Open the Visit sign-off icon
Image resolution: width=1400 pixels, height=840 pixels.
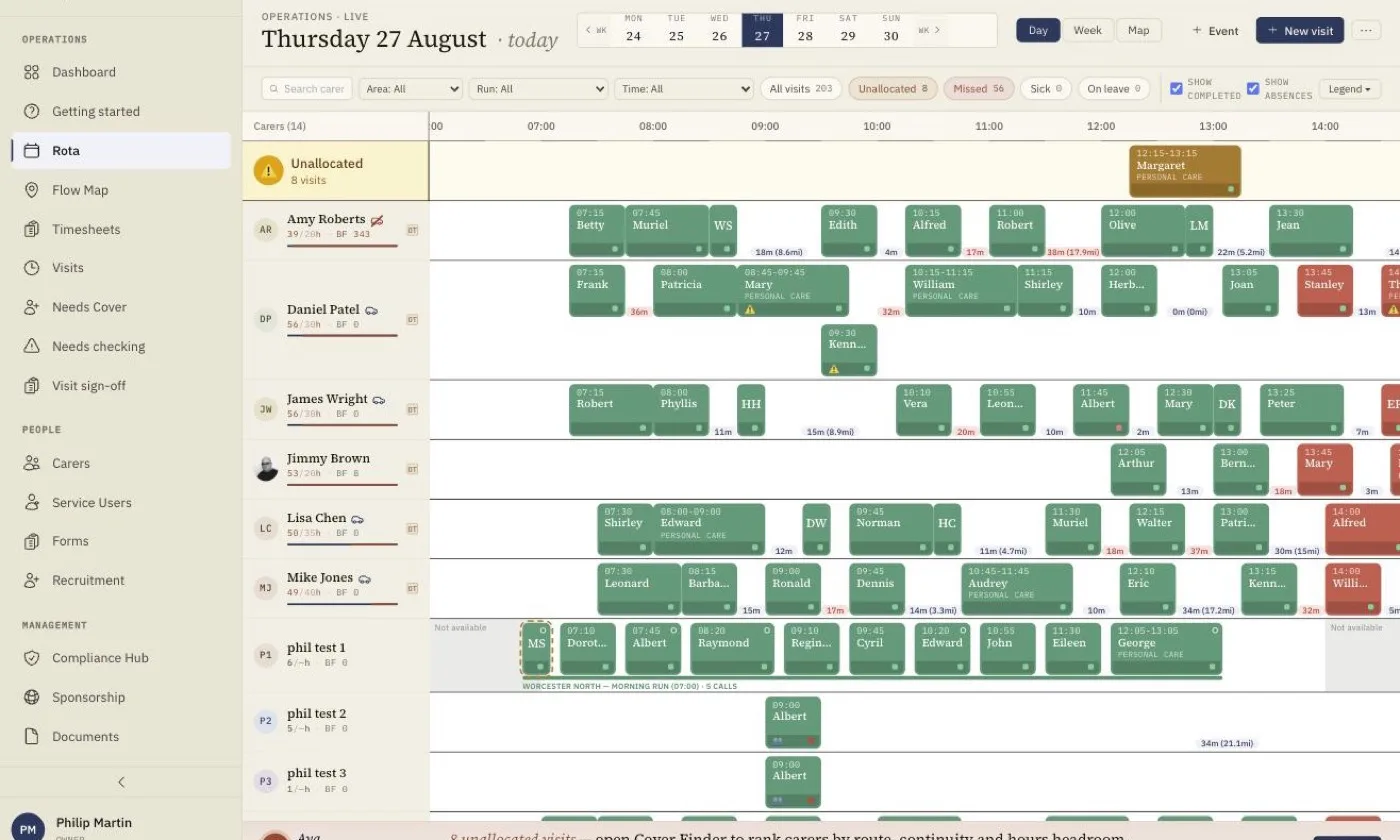(x=32, y=386)
